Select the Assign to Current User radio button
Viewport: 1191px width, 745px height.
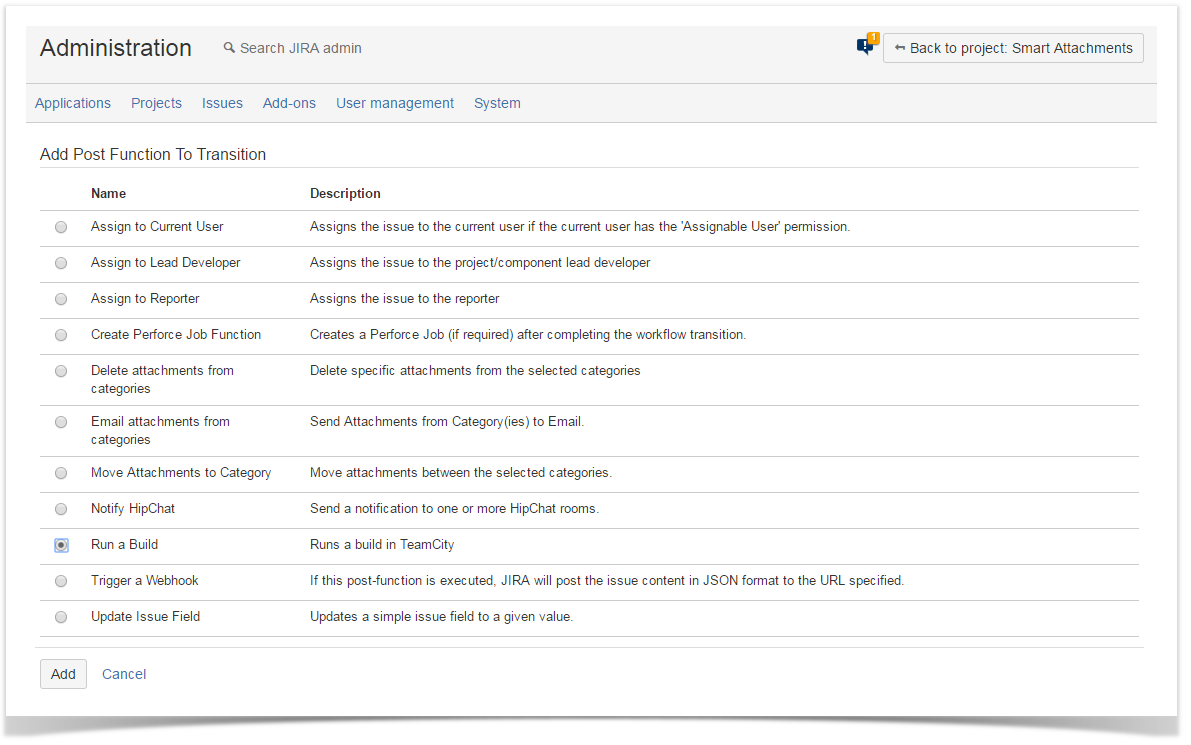(61, 227)
